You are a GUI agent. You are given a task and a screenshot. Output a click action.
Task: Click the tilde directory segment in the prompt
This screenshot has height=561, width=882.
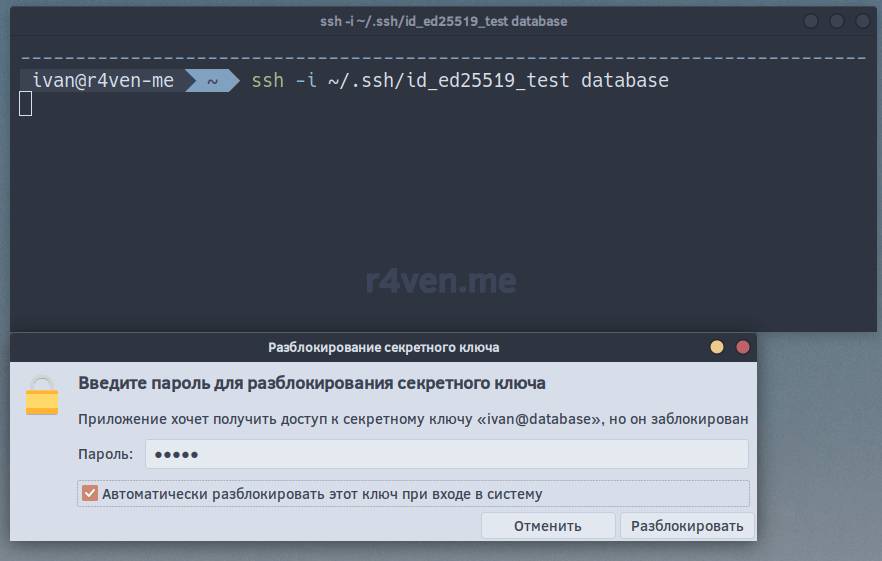click(x=212, y=81)
